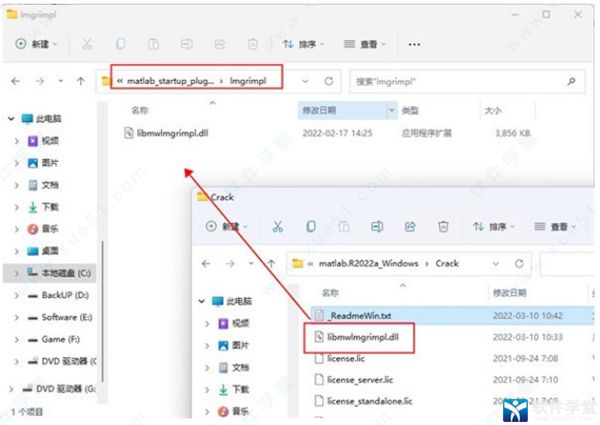Viewport: 600px width, 425px height.
Task: Click Delete trash icon in lmgrimpl window toolbar
Action: click(x=252, y=44)
